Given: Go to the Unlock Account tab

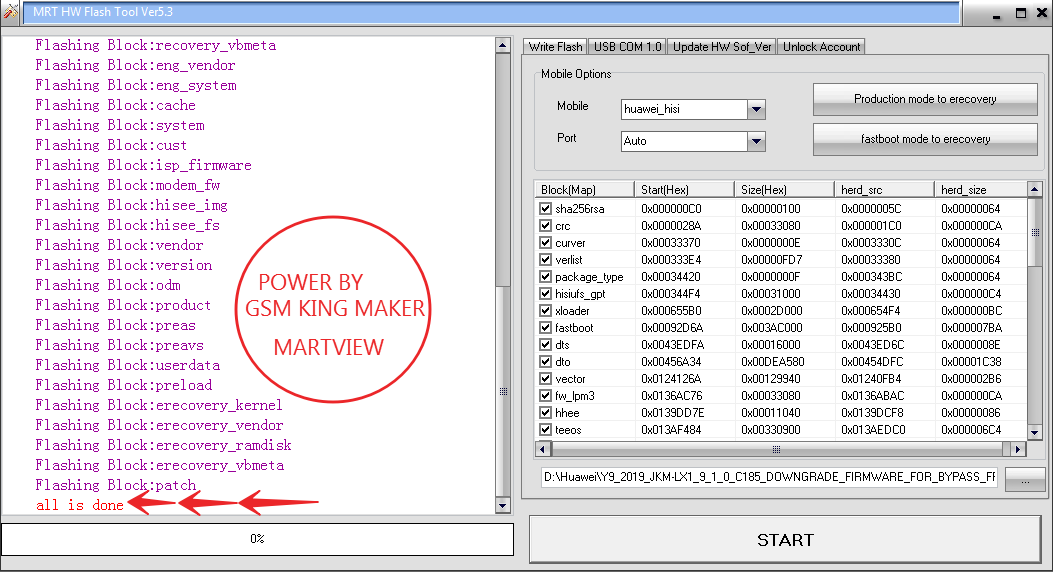Looking at the screenshot, I should 821,47.
